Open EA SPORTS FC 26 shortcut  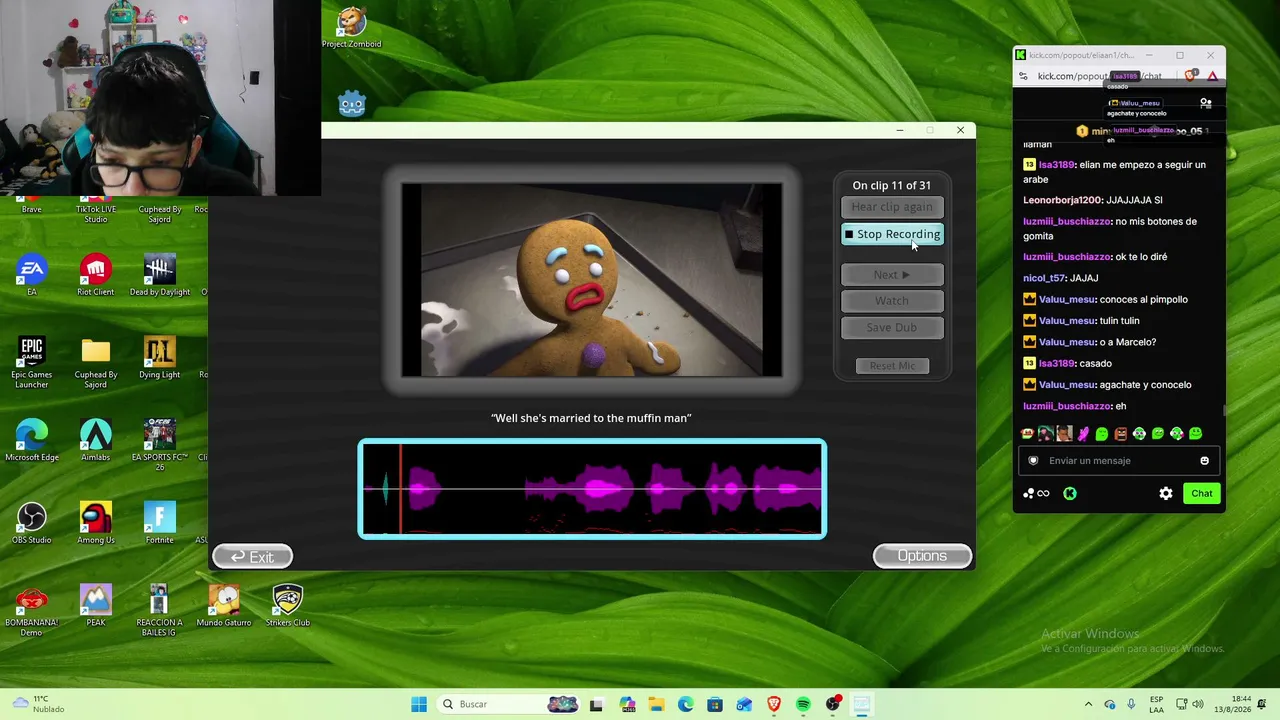(x=160, y=444)
